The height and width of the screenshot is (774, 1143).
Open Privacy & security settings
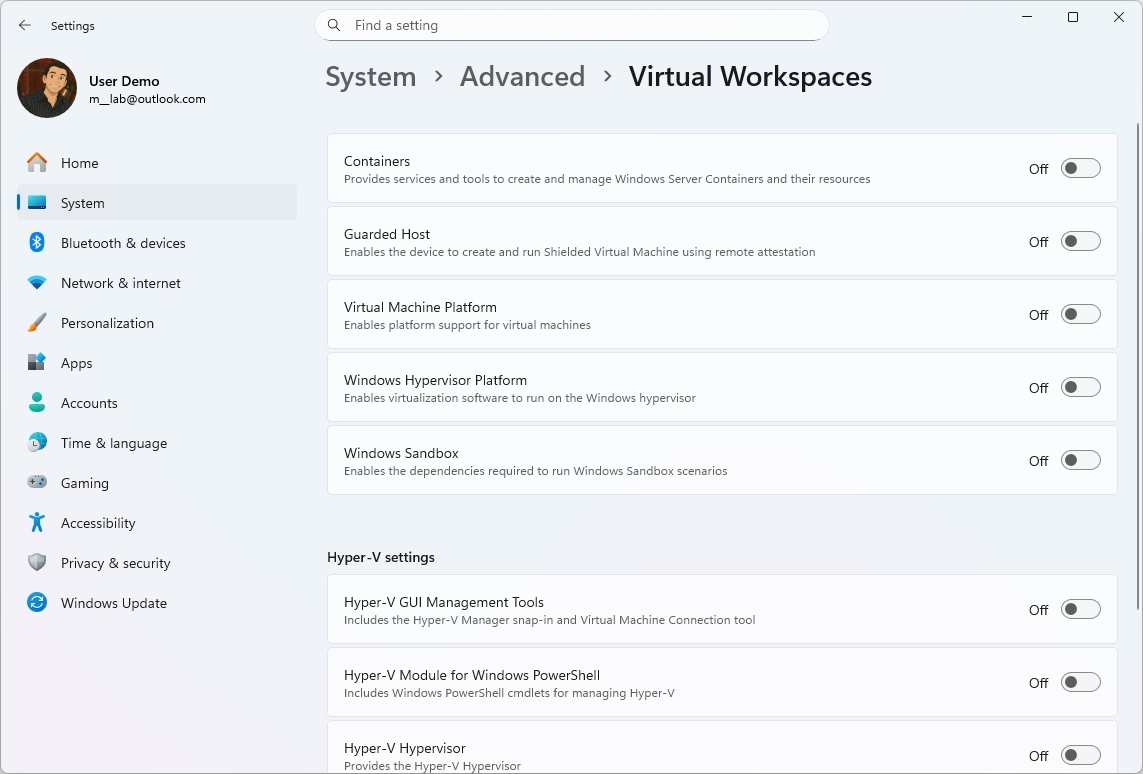point(118,562)
